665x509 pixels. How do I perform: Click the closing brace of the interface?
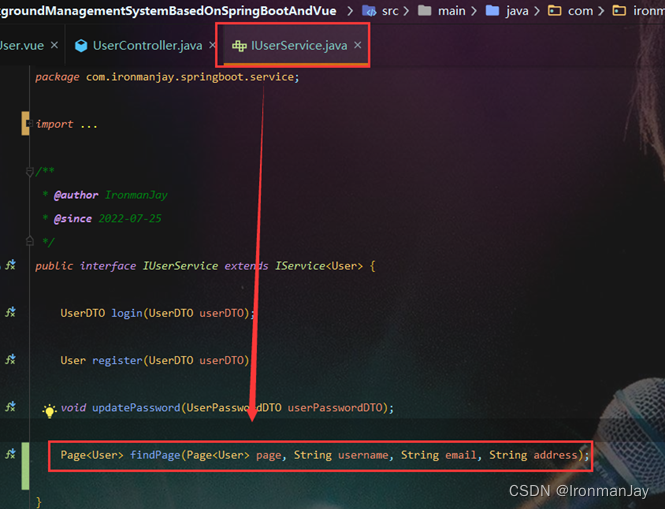(39, 502)
